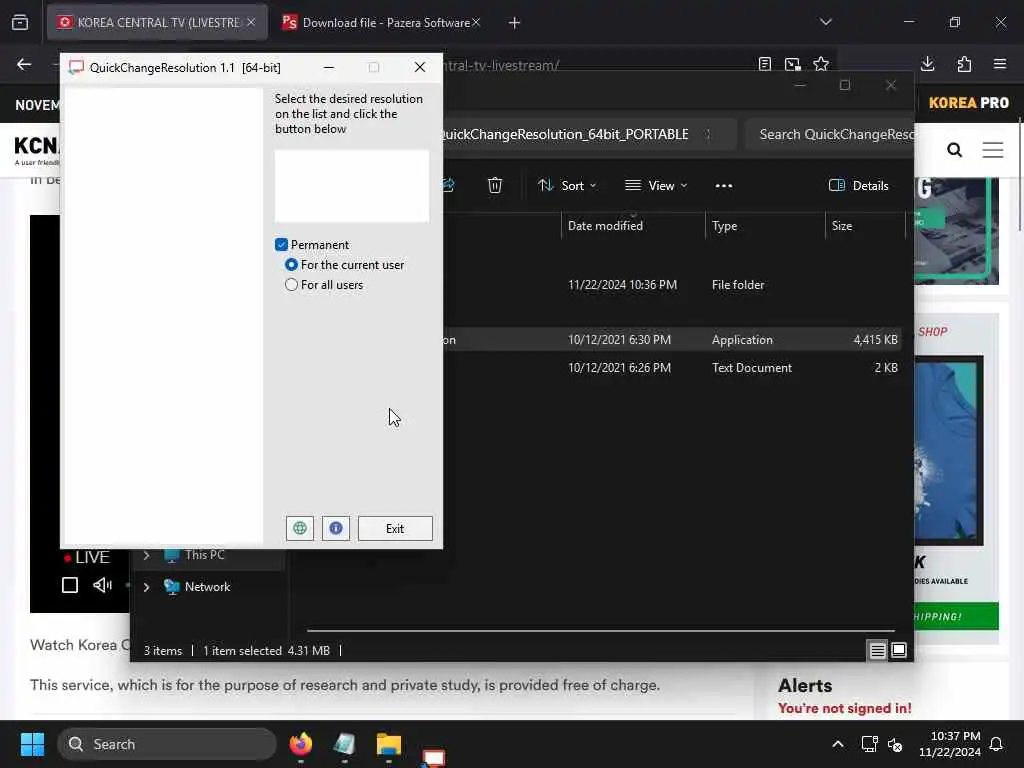Open the See more ellipsis menu in File Explorer
The height and width of the screenshot is (768, 1024).
724,185
